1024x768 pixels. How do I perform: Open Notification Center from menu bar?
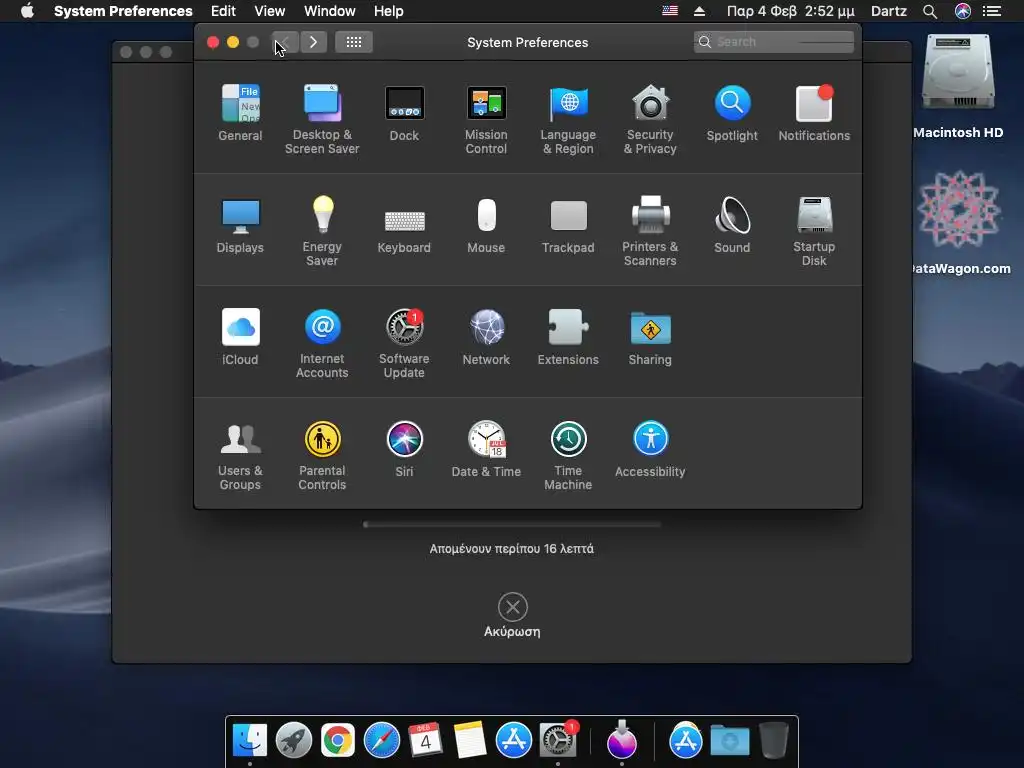click(992, 11)
